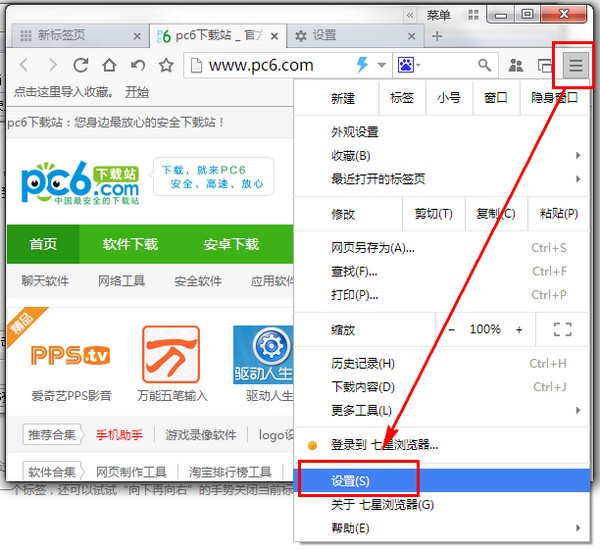Image resolution: width=600 pixels, height=550 pixels.
Task: Open the hamburger main menu button
Action: click(575, 66)
